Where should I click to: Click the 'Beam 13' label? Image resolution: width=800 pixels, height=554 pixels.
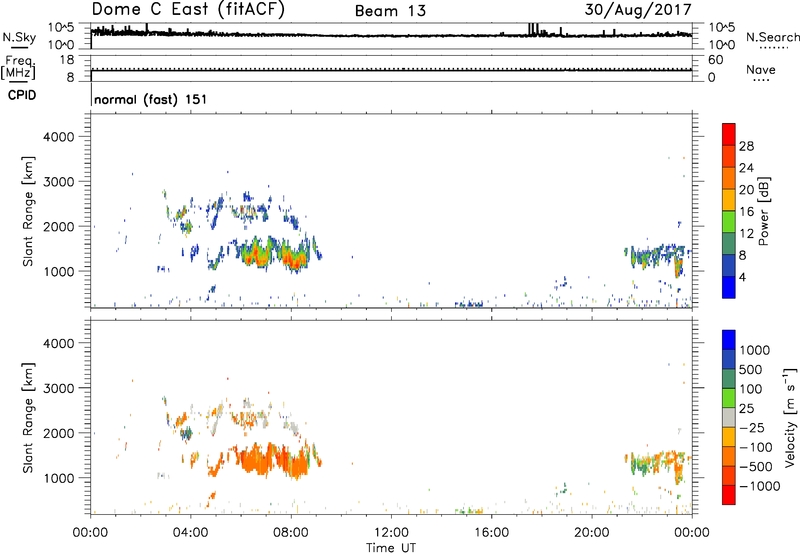click(x=390, y=11)
